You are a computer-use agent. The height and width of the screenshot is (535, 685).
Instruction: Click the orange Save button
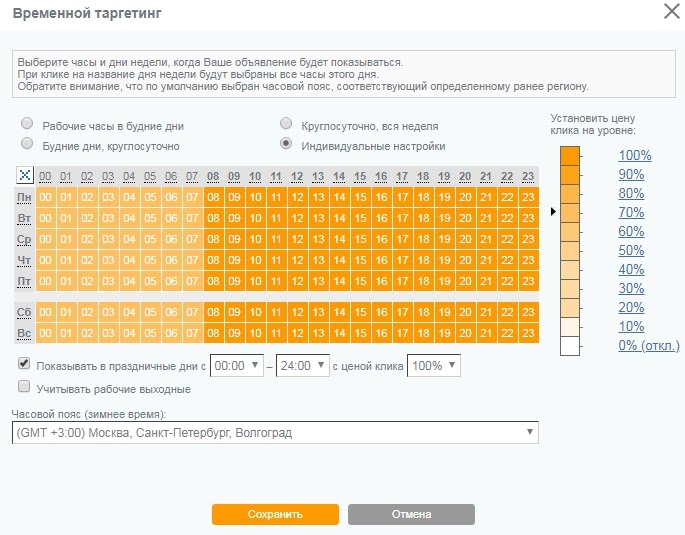(275, 514)
